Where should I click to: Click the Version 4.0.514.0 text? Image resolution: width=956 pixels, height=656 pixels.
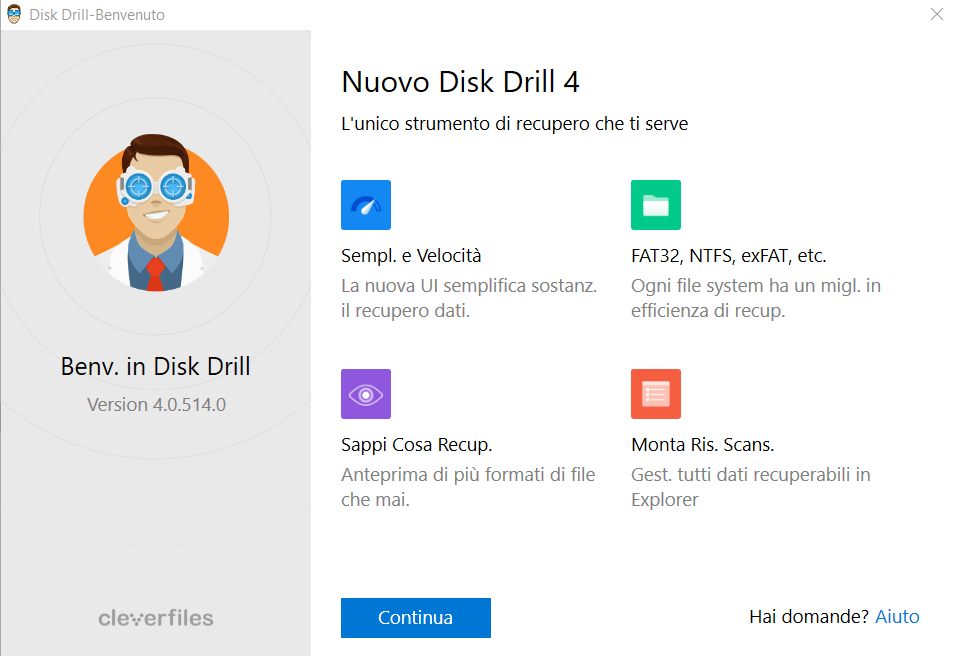(x=156, y=405)
